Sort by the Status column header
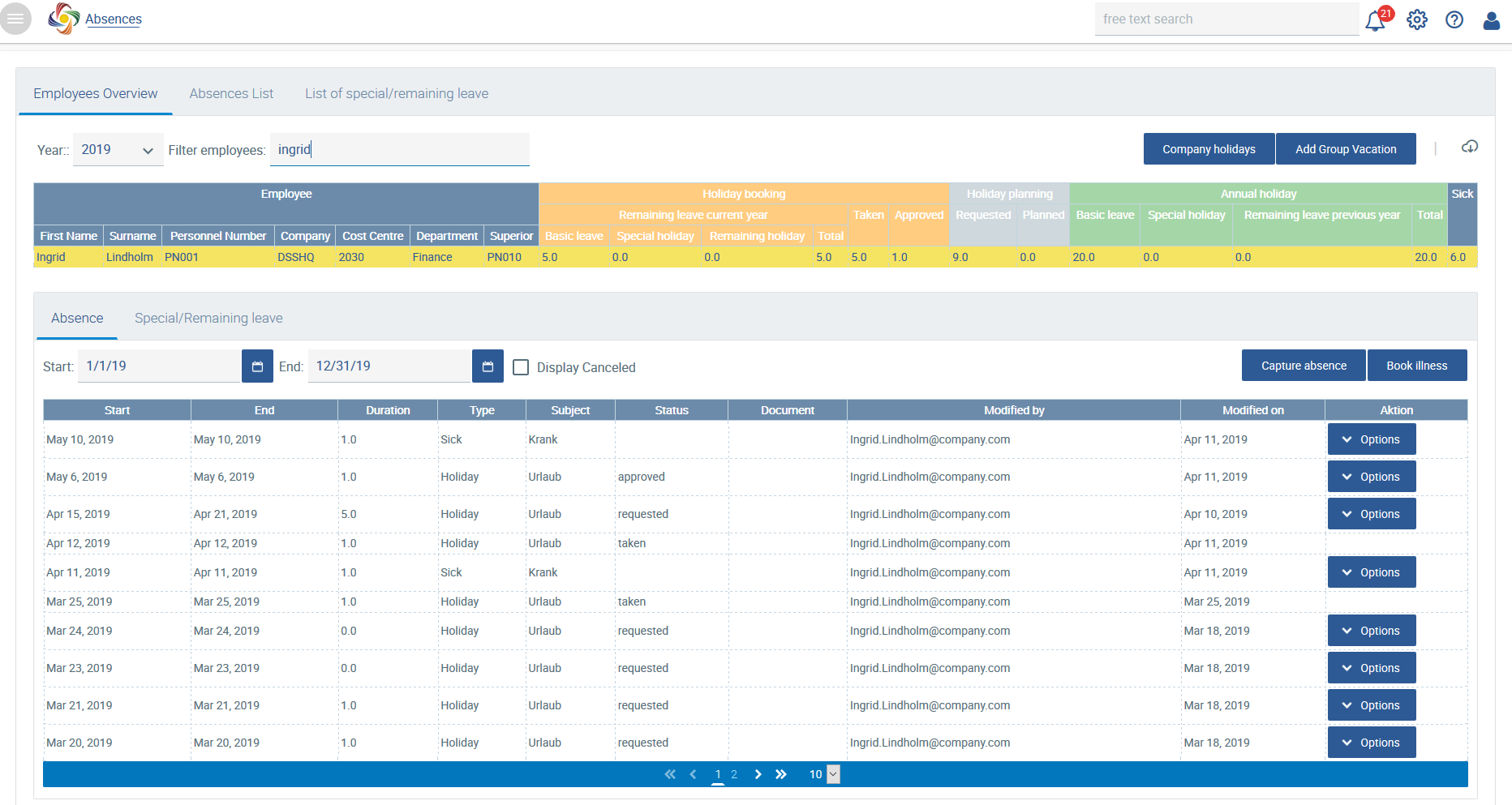The image size is (1512, 805). tap(672, 410)
